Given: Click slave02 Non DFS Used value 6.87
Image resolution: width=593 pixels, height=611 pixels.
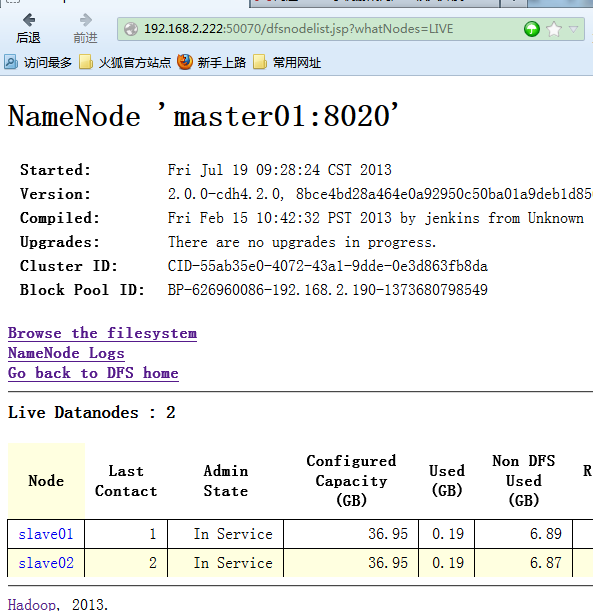Looking at the screenshot, I should pyautogui.click(x=546, y=563).
